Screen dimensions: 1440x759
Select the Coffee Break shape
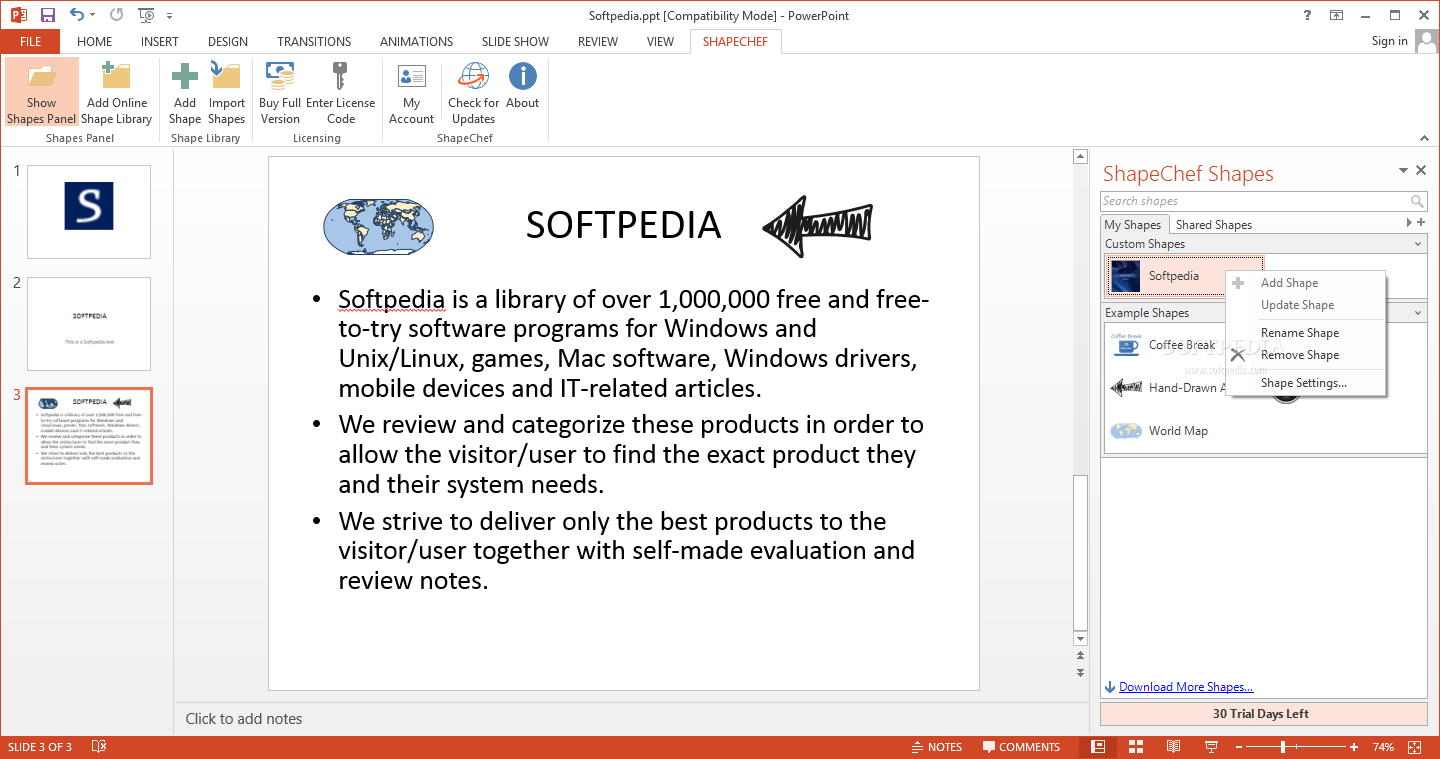coord(1166,345)
